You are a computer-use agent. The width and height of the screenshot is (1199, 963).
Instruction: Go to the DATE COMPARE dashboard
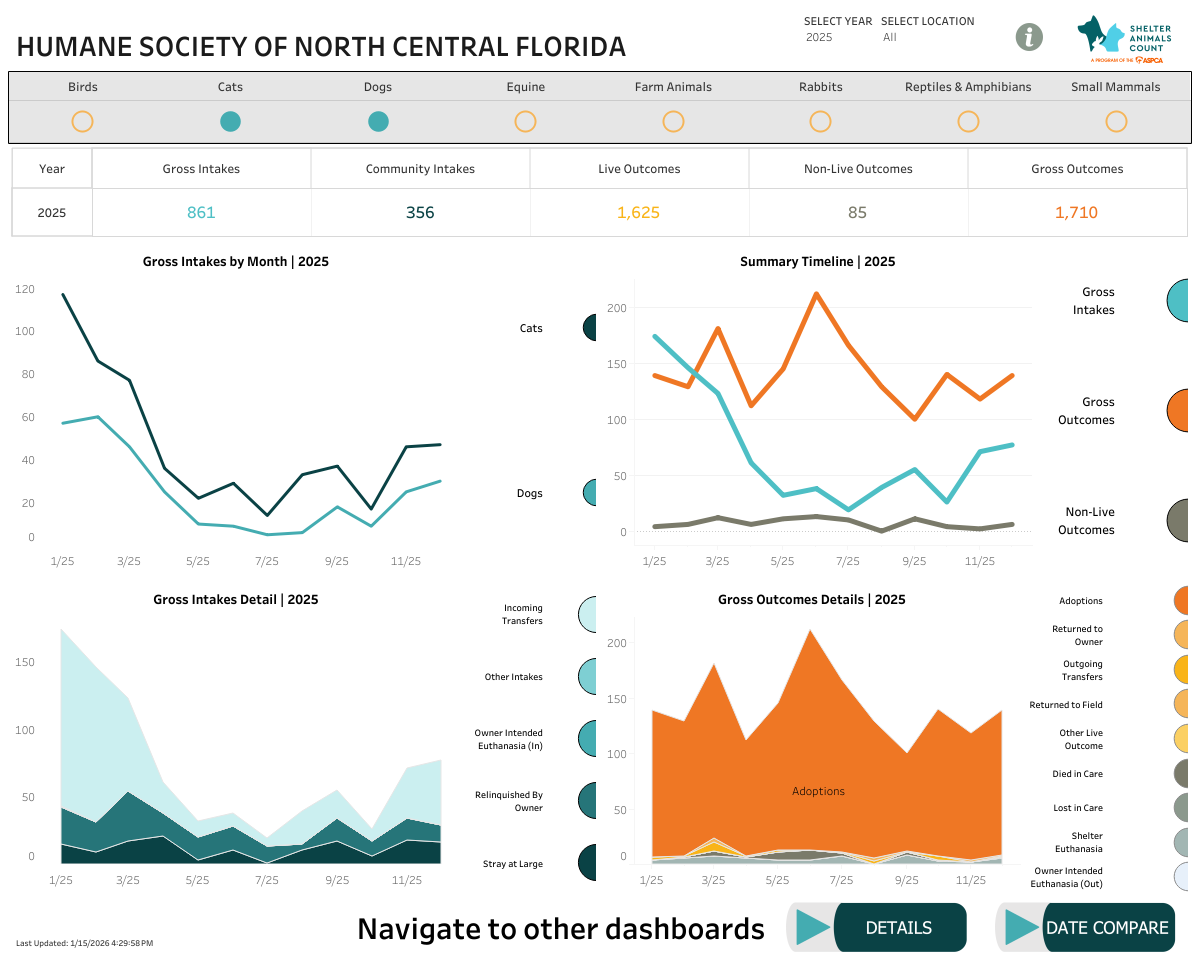[1107, 928]
